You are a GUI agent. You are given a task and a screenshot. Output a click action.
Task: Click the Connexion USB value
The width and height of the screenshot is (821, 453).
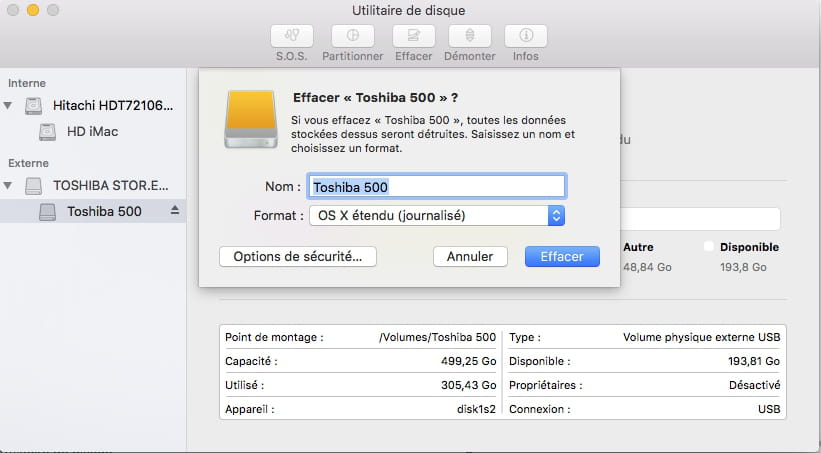pos(769,410)
